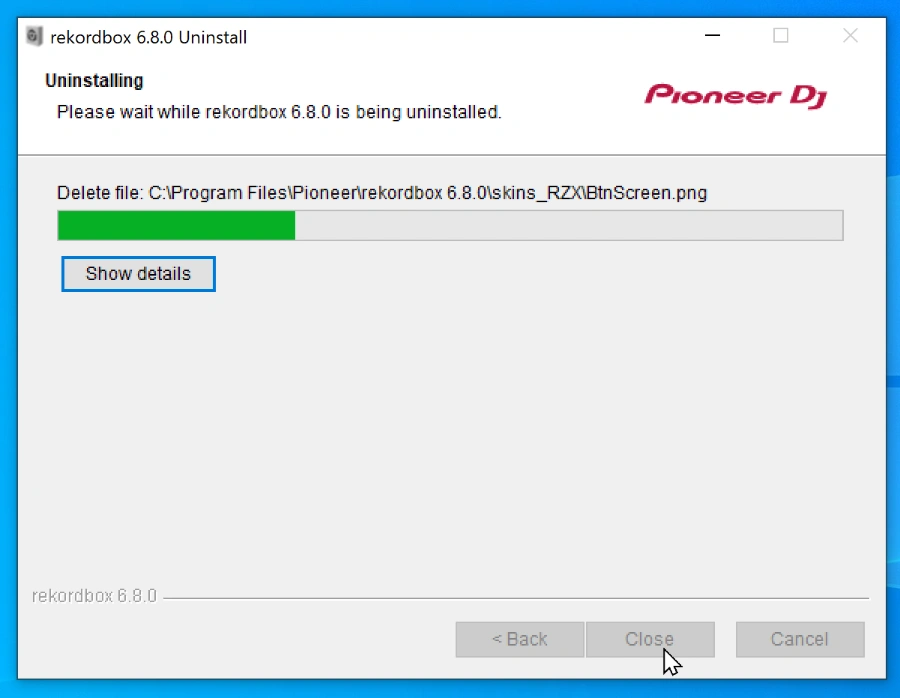Show details of the uninstall process
Screen dimensions: 900x698
click(138, 274)
